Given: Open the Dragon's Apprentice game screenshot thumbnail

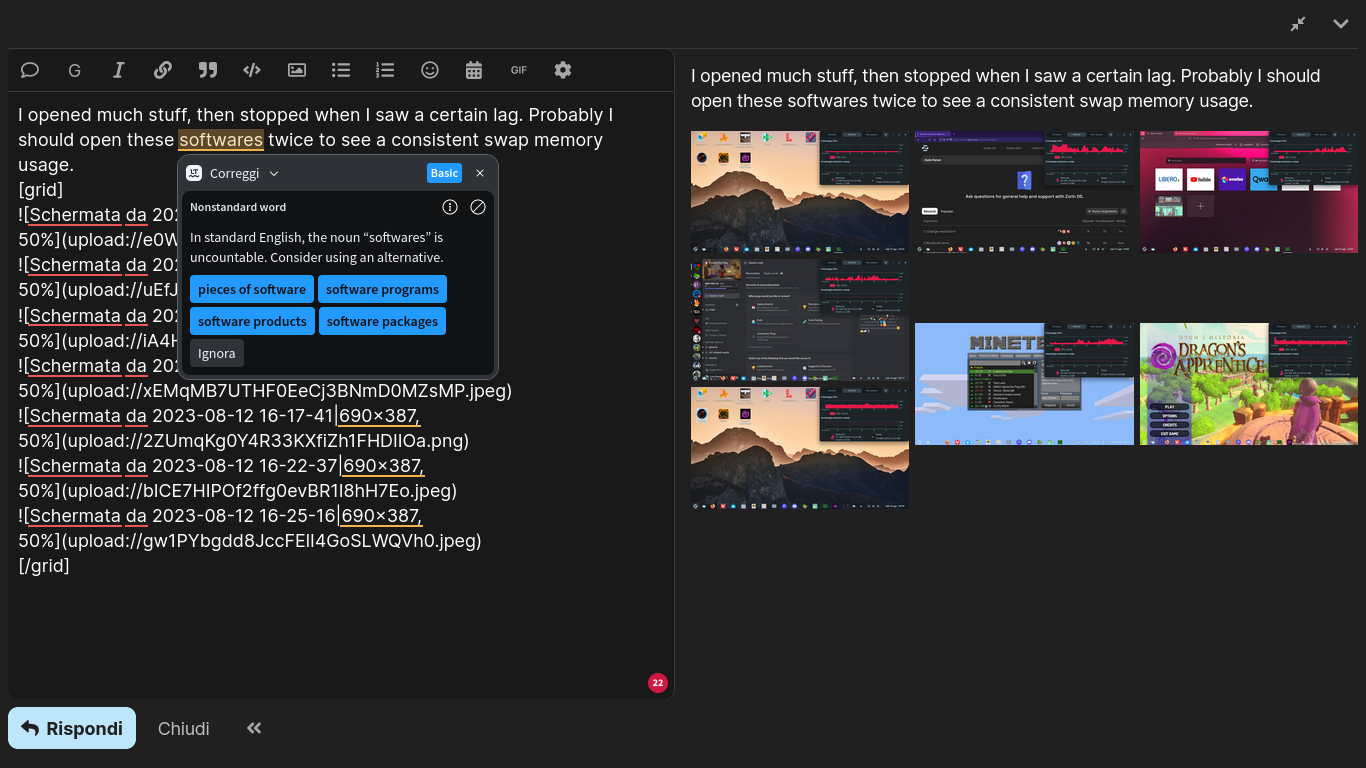Looking at the screenshot, I should [x=1249, y=384].
